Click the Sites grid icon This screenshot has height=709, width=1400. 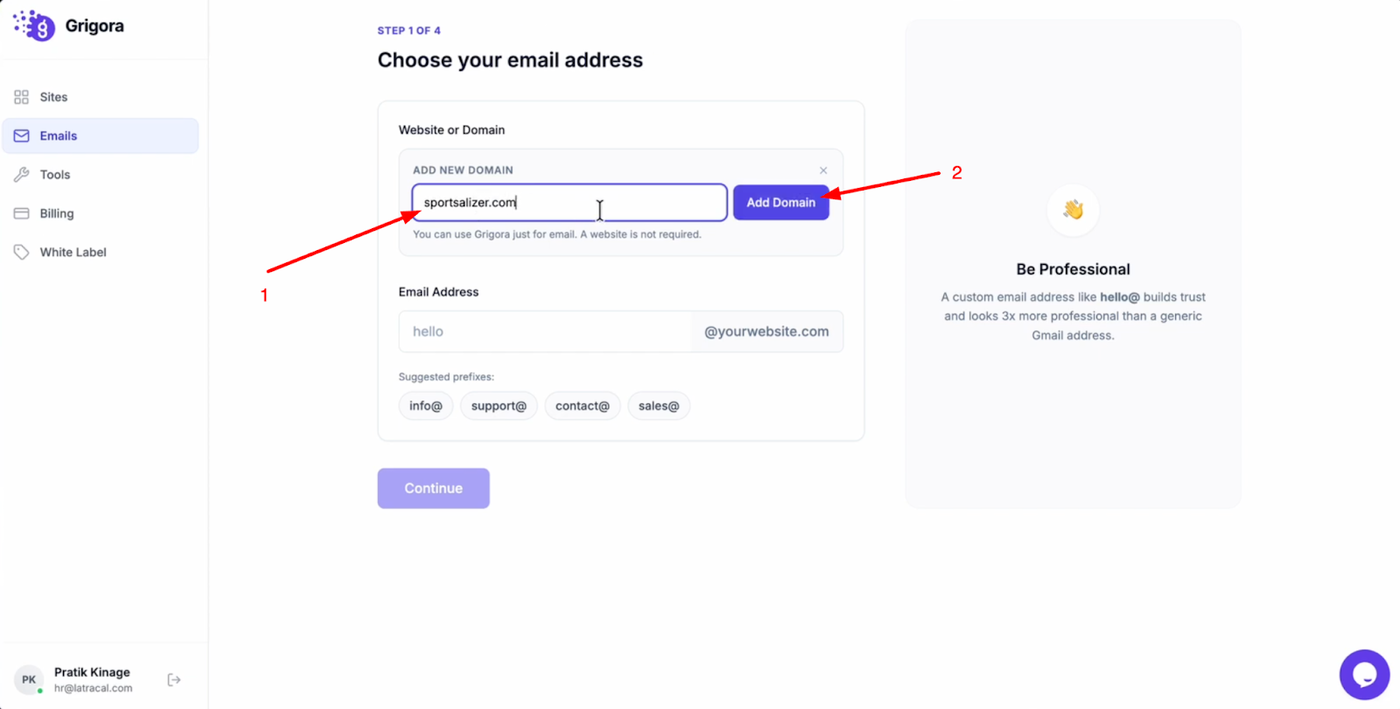tap(21, 97)
